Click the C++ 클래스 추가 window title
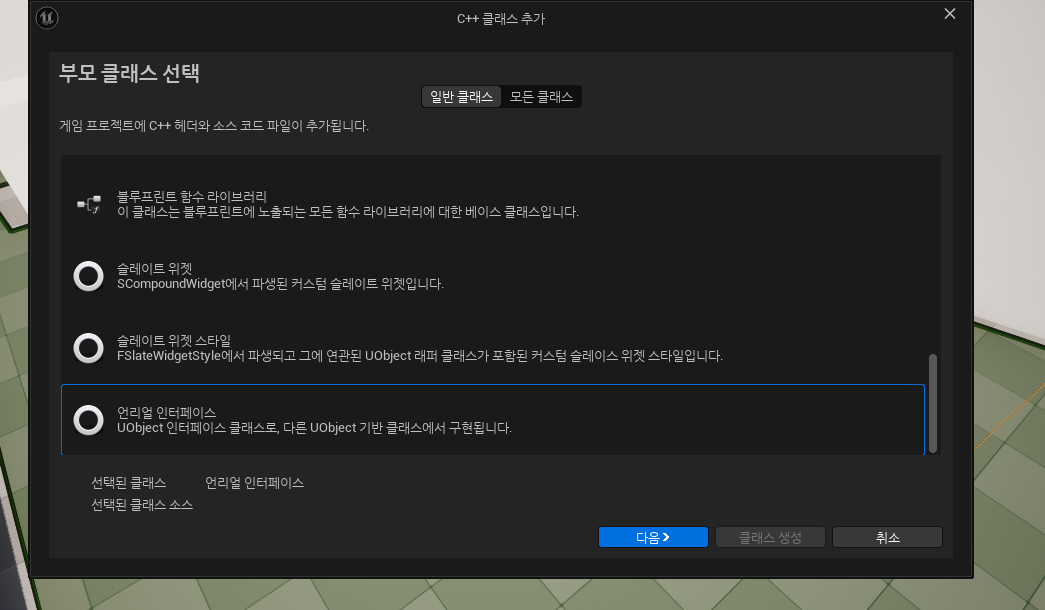This screenshot has height=610, width=1045. point(501,19)
